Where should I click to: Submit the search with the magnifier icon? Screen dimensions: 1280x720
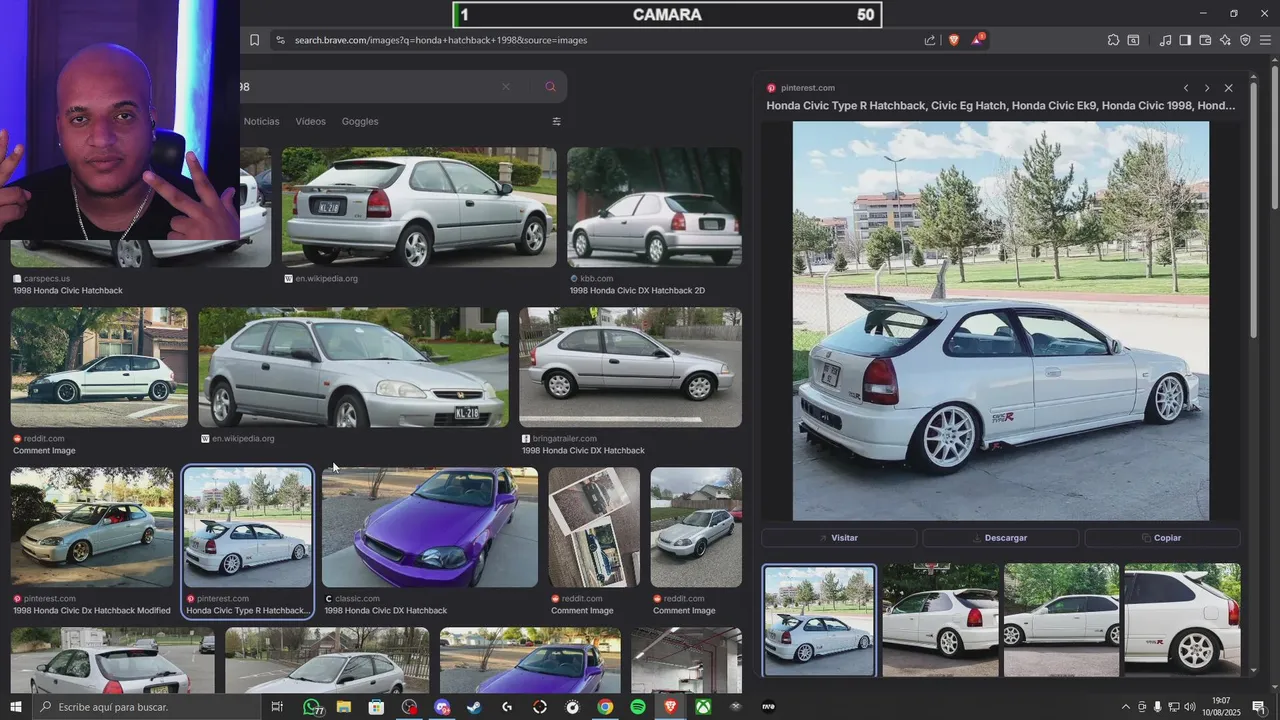pyautogui.click(x=550, y=87)
